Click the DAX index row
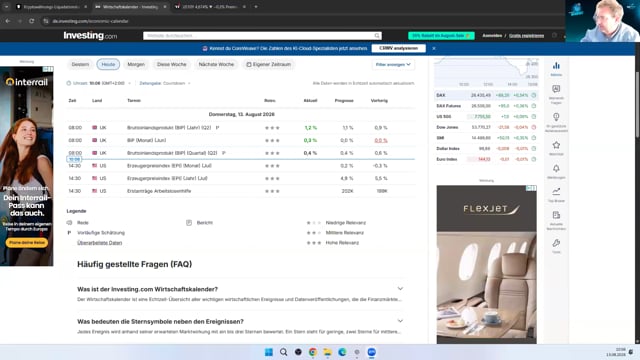The width and height of the screenshot is (640, 360). [x=486, y=95]
